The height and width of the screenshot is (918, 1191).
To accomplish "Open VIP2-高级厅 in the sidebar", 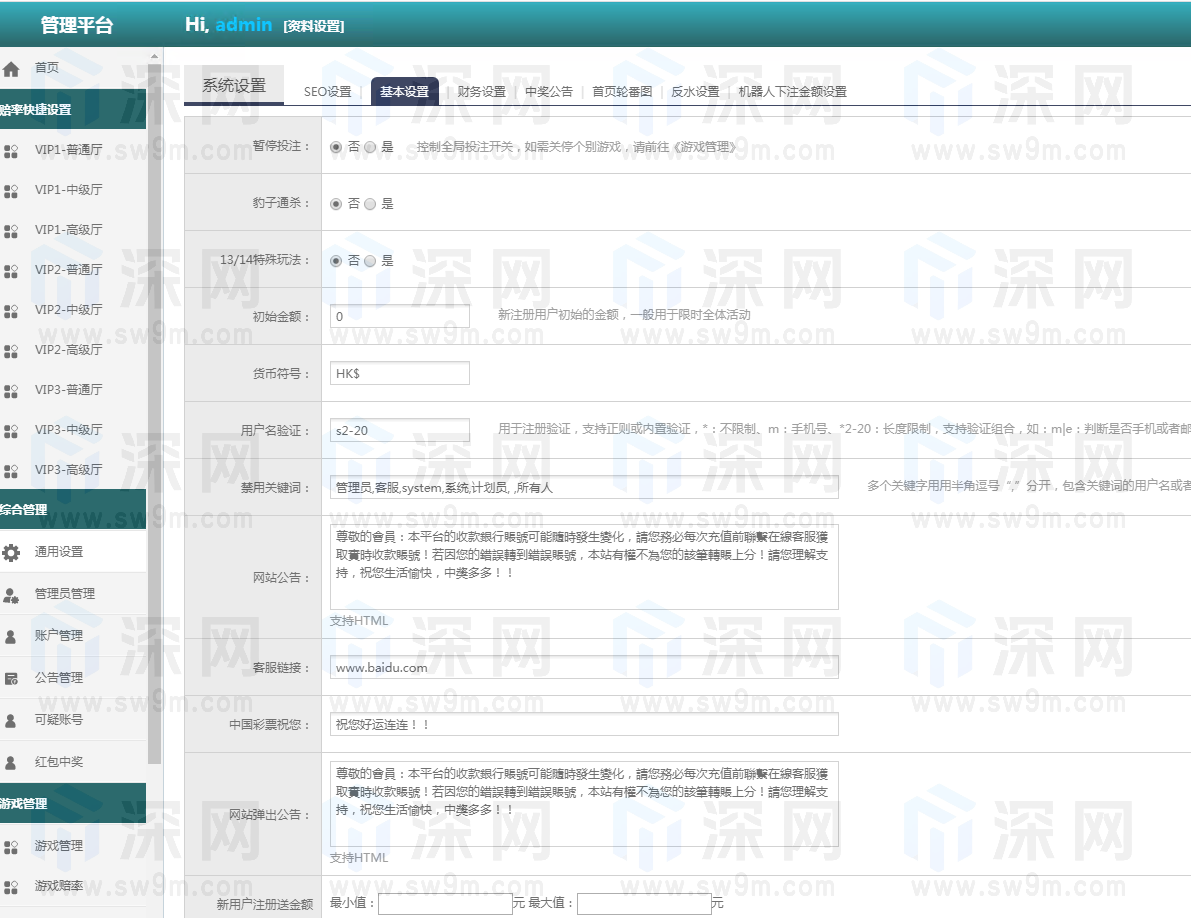I will [68, 350].
